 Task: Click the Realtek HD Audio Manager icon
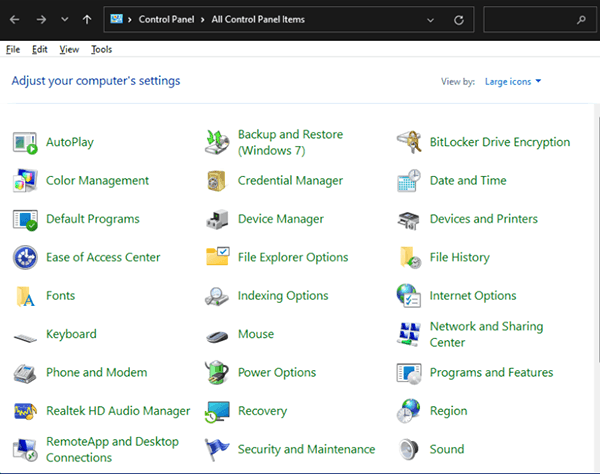25,411
